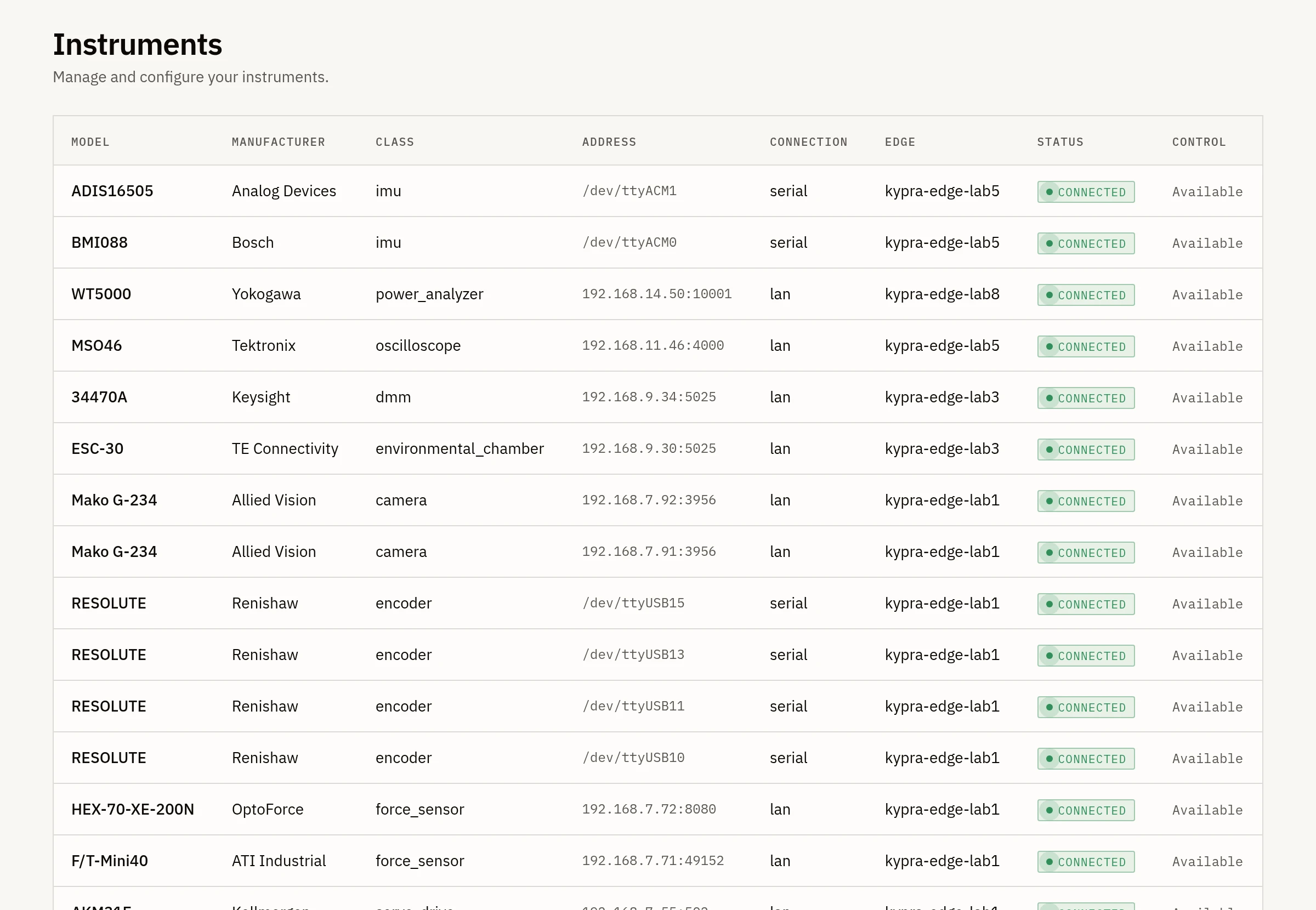Click address /dev/ttyACM0

click(x=629, y=243)
